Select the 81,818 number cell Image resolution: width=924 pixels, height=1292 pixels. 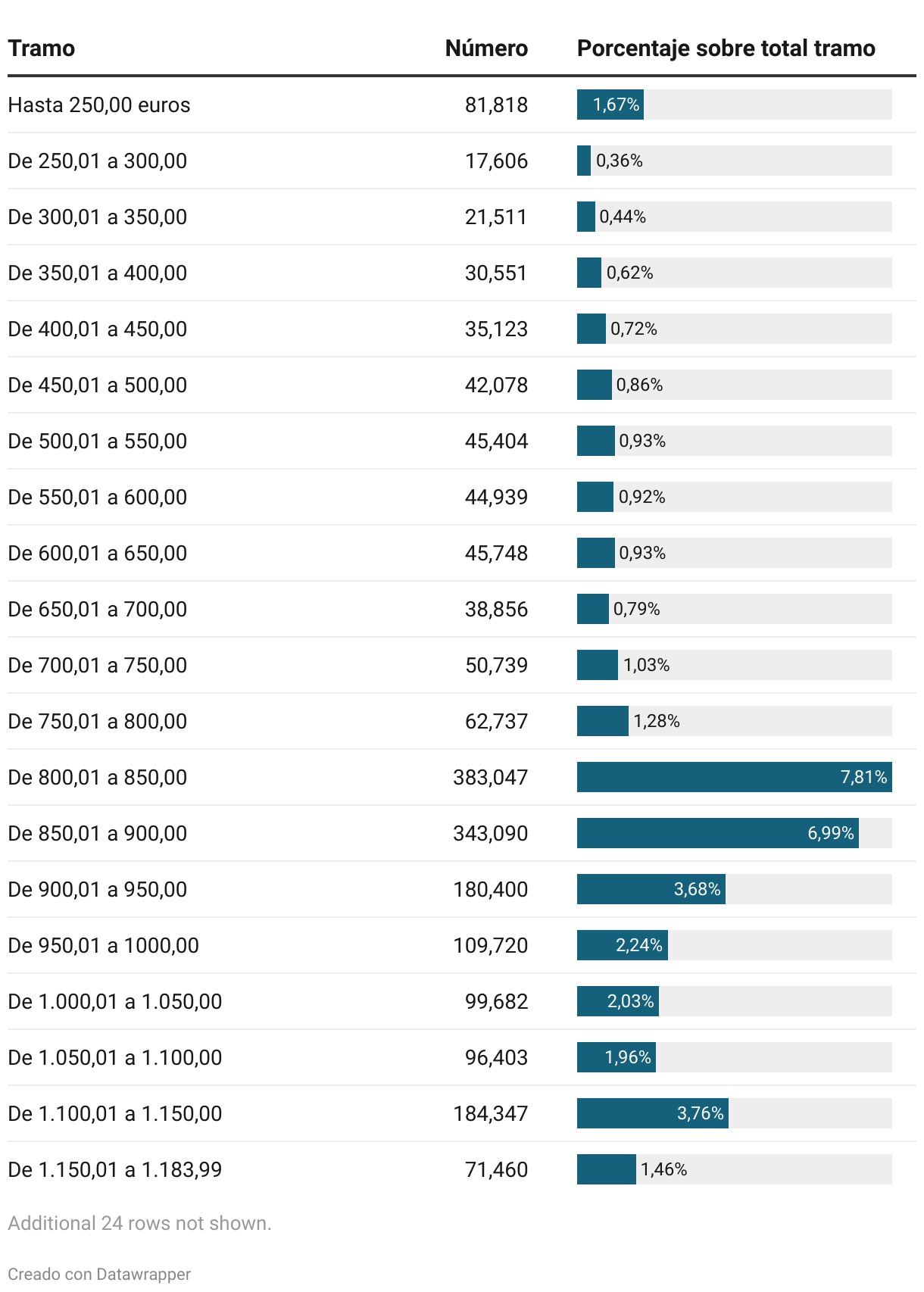point(496,105)
